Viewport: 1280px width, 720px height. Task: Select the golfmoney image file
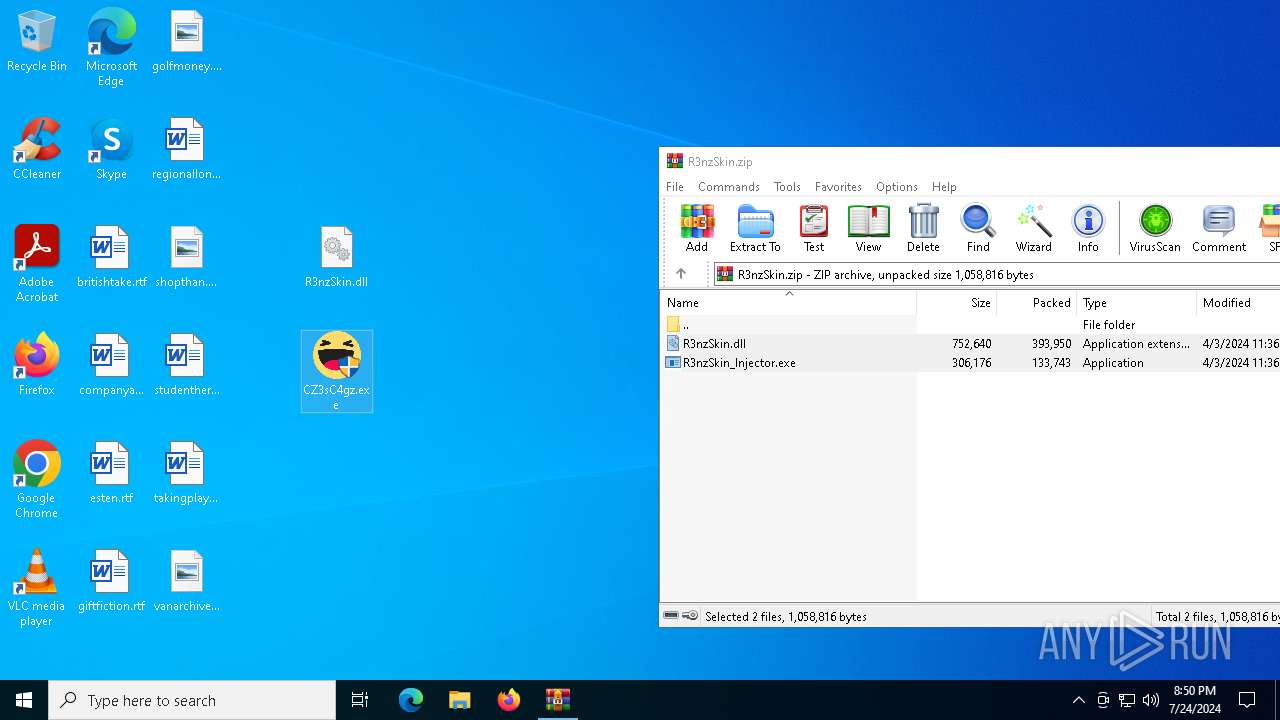pos(186,42)
